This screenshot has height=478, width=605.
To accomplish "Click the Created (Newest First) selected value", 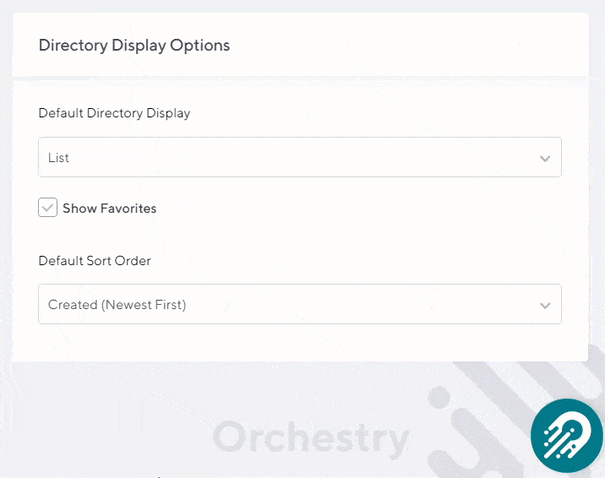I will (x=117, y=305).
